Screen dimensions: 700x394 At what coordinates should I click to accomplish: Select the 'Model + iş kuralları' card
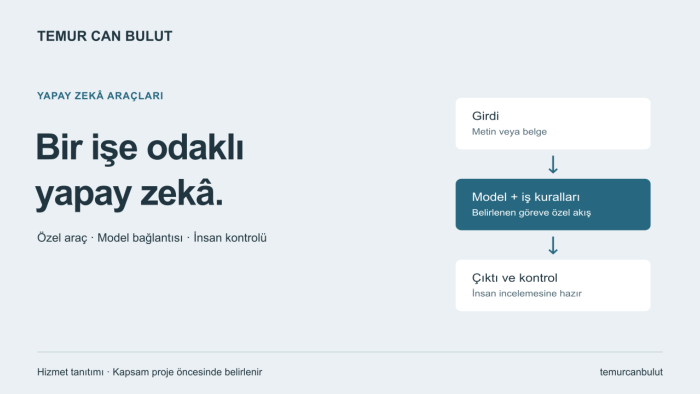tap(553, 204)
